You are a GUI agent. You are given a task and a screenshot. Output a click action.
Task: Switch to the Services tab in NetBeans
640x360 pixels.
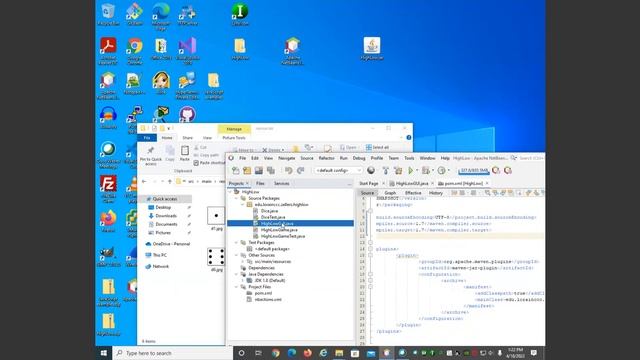(x=282, y=184)
